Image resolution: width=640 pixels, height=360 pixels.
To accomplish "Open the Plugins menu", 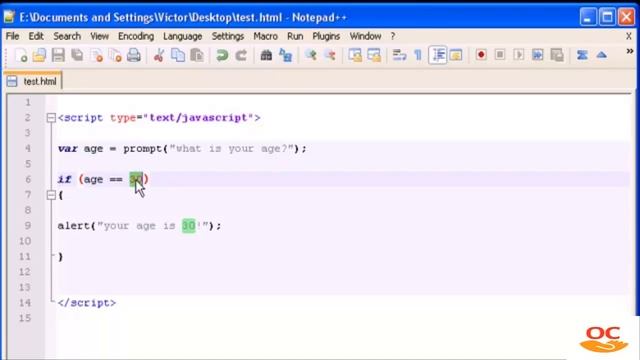I will click(x=326, y=36).
